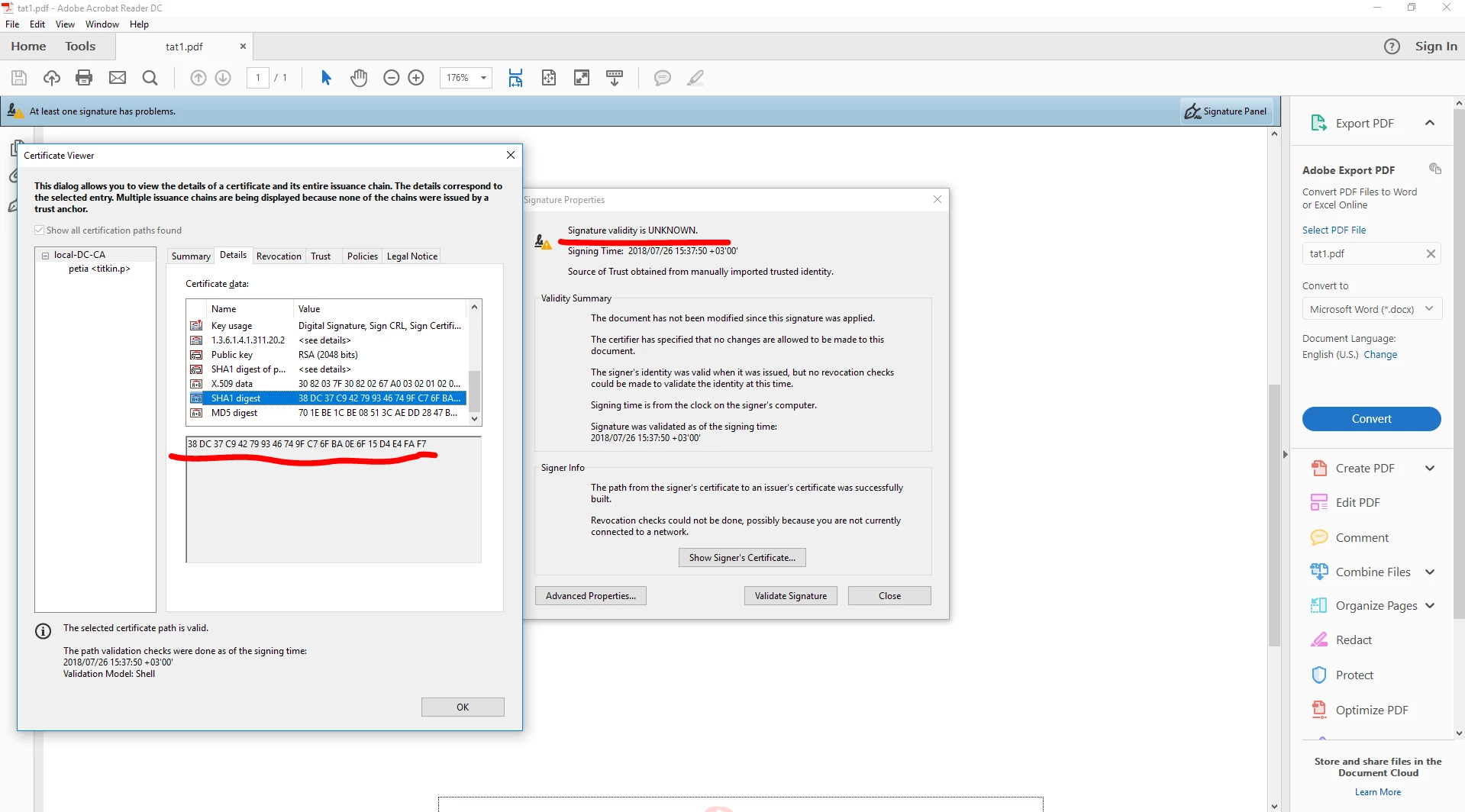This screenshot has width=1465, height=812.
Task: Expand the Organize Pages options
Action: click(x=1430, y=606)
